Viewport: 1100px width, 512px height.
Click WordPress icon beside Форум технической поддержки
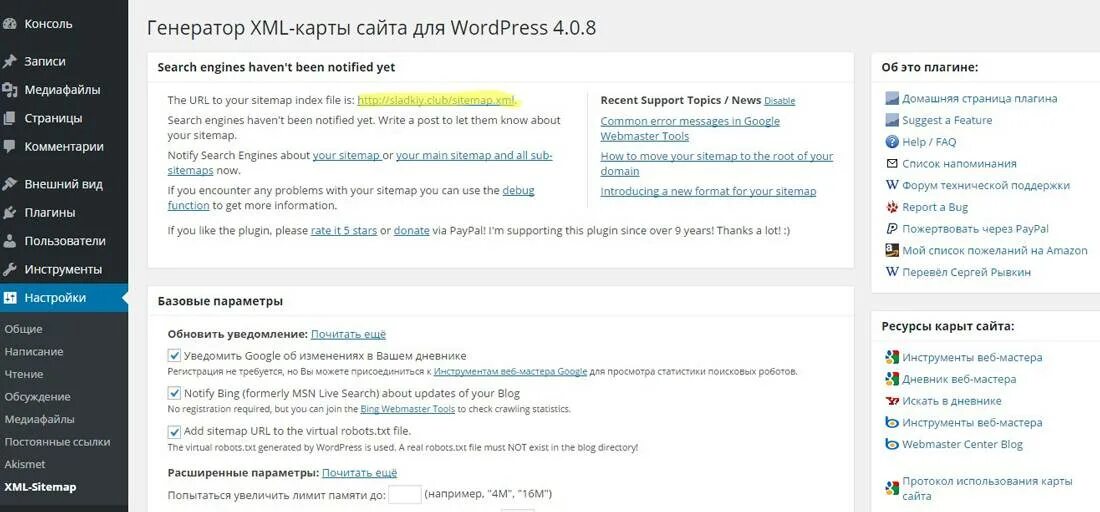coord(892,185)
